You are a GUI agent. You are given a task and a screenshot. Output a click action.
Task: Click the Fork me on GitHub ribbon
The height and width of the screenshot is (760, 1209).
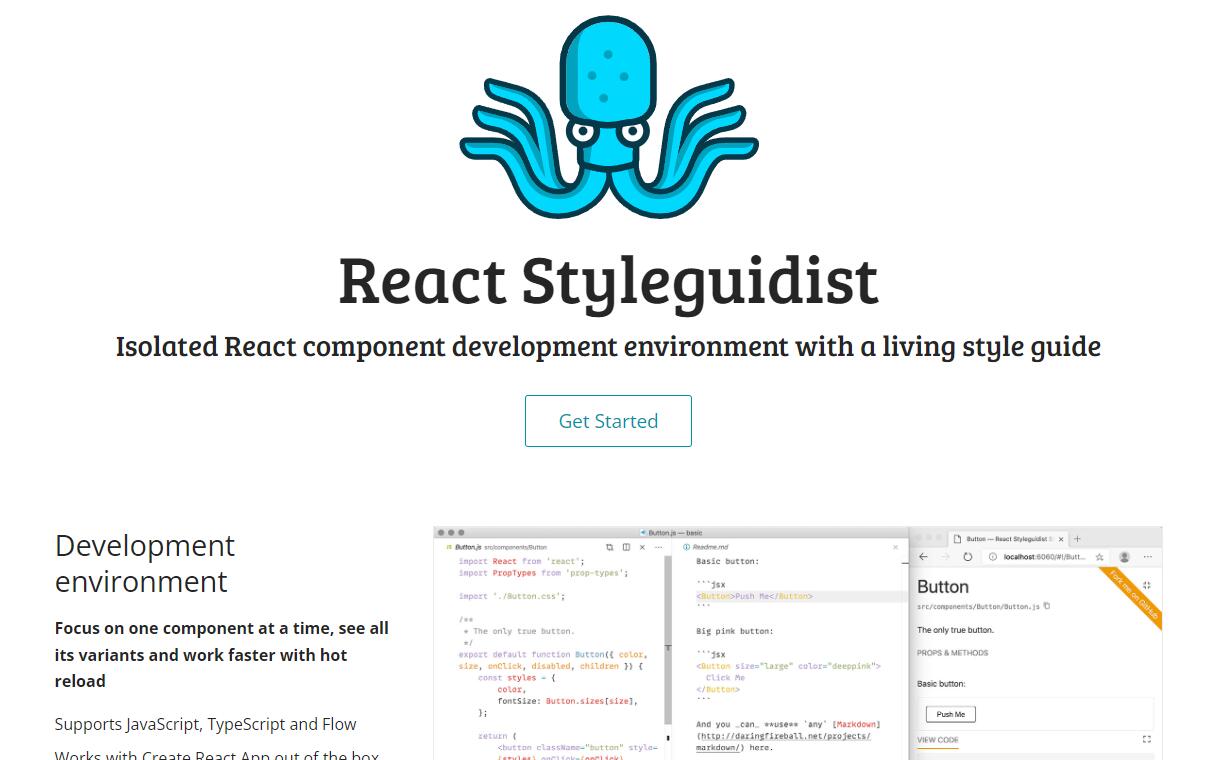click(1132, 598)
